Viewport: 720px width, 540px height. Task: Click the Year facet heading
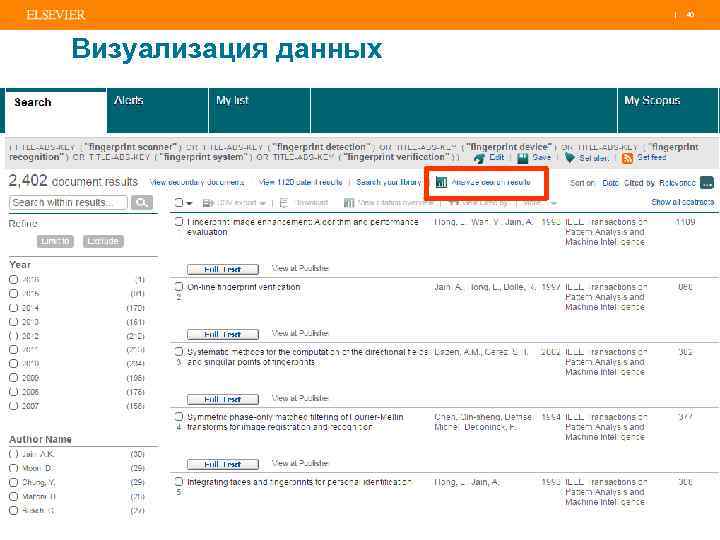20,265
